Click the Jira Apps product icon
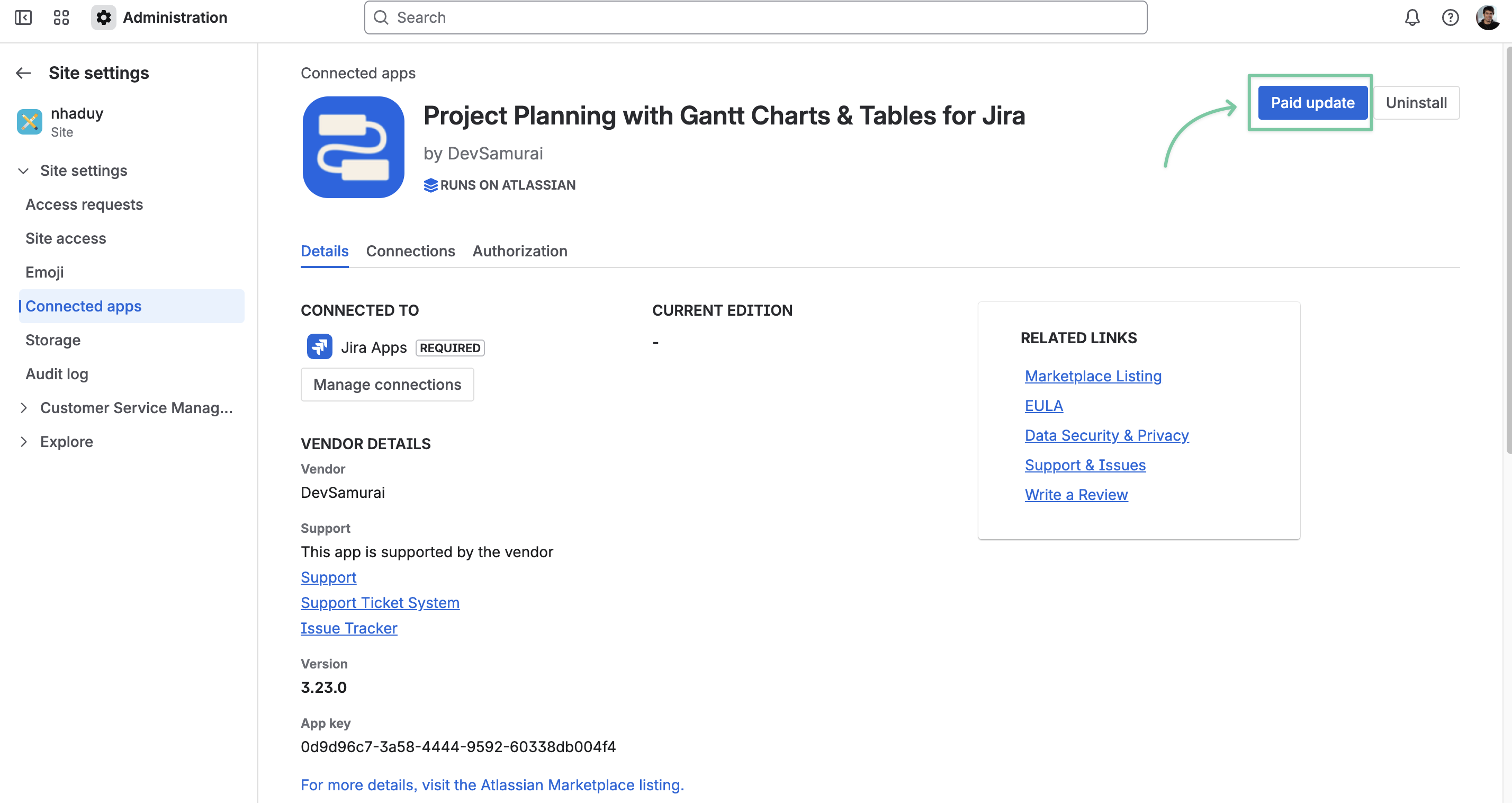Image resolution: width=1512 pixels, height=803 pixels. [x=319, y=347]
